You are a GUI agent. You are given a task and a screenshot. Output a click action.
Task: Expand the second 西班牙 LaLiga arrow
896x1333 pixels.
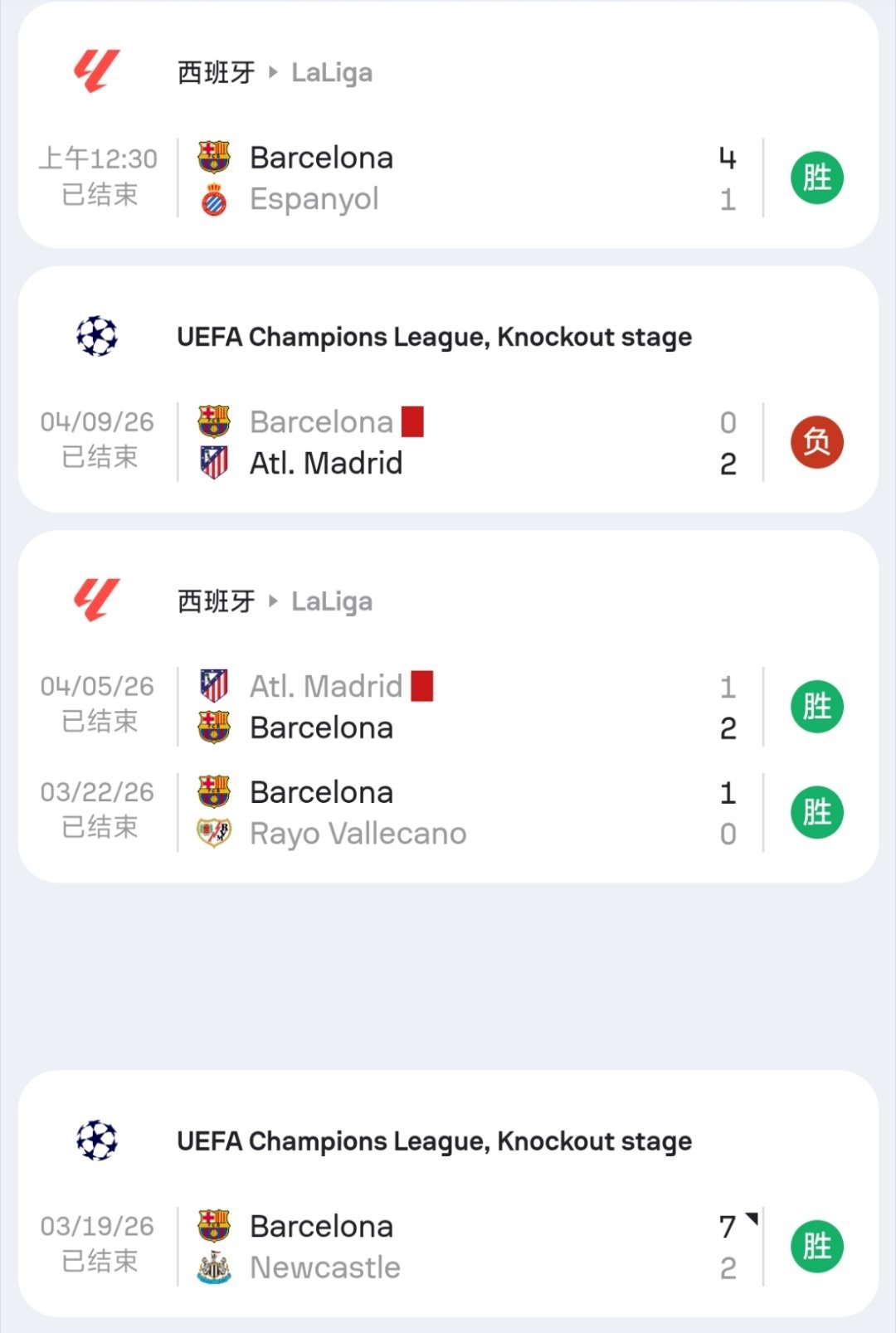[273, 601]
